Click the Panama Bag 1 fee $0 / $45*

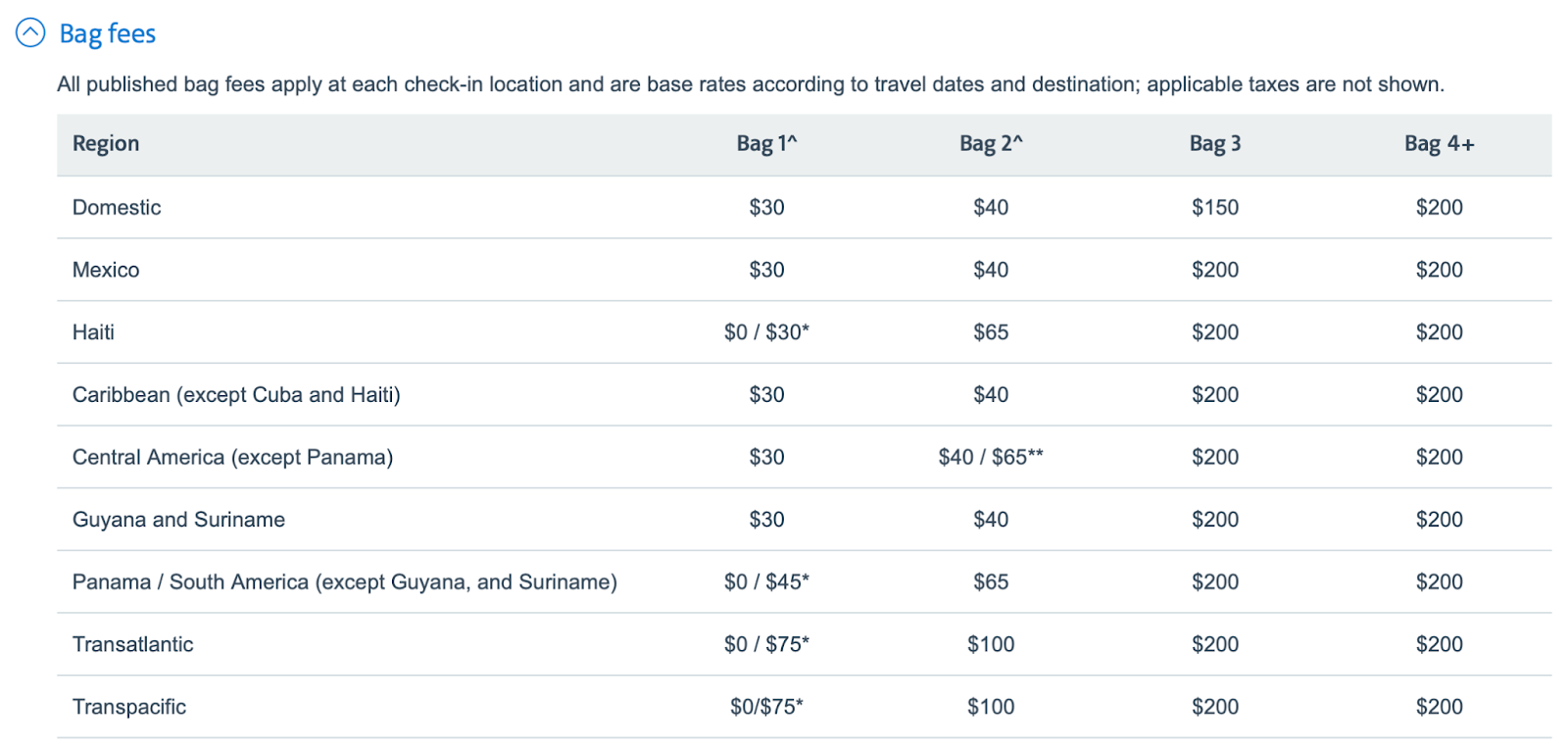click(x=766, y=582)
